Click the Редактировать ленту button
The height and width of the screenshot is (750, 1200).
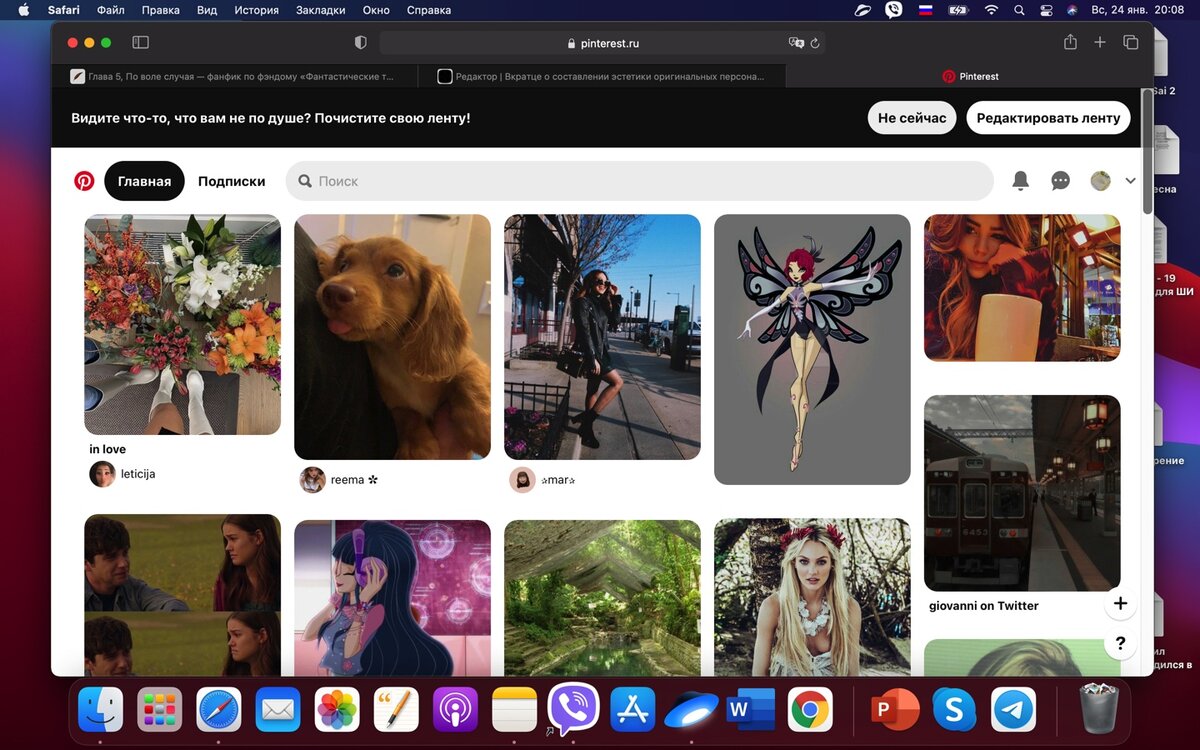pos(1048,117)
